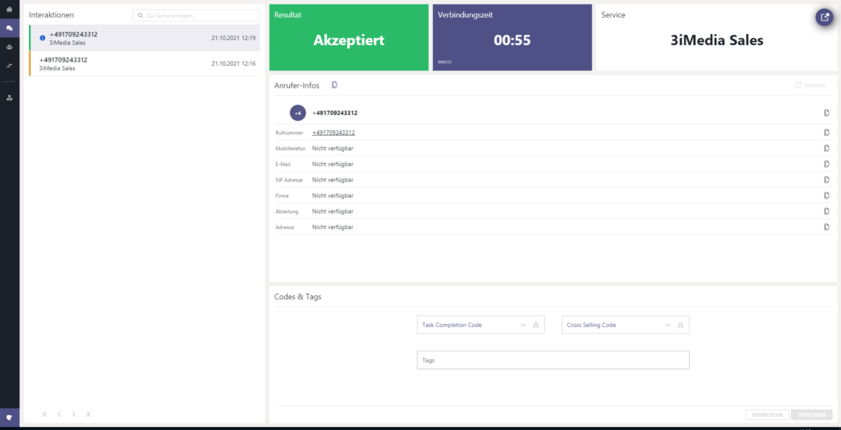The image size is (841, 430).
Task: Copy the E-Mail field using its copy icon
Action: coord(827,164)
